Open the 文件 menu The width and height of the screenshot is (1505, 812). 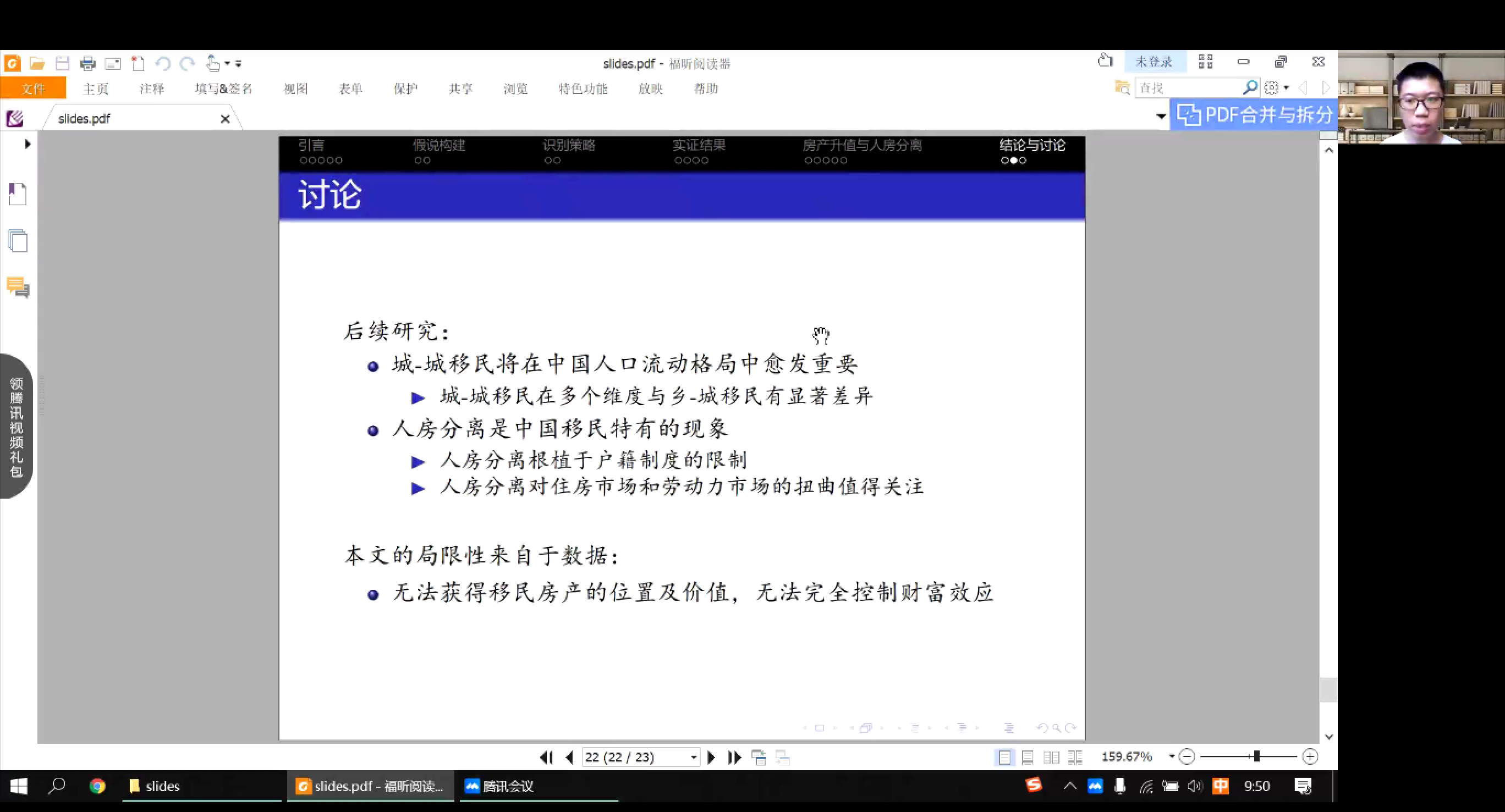point(32,89)
